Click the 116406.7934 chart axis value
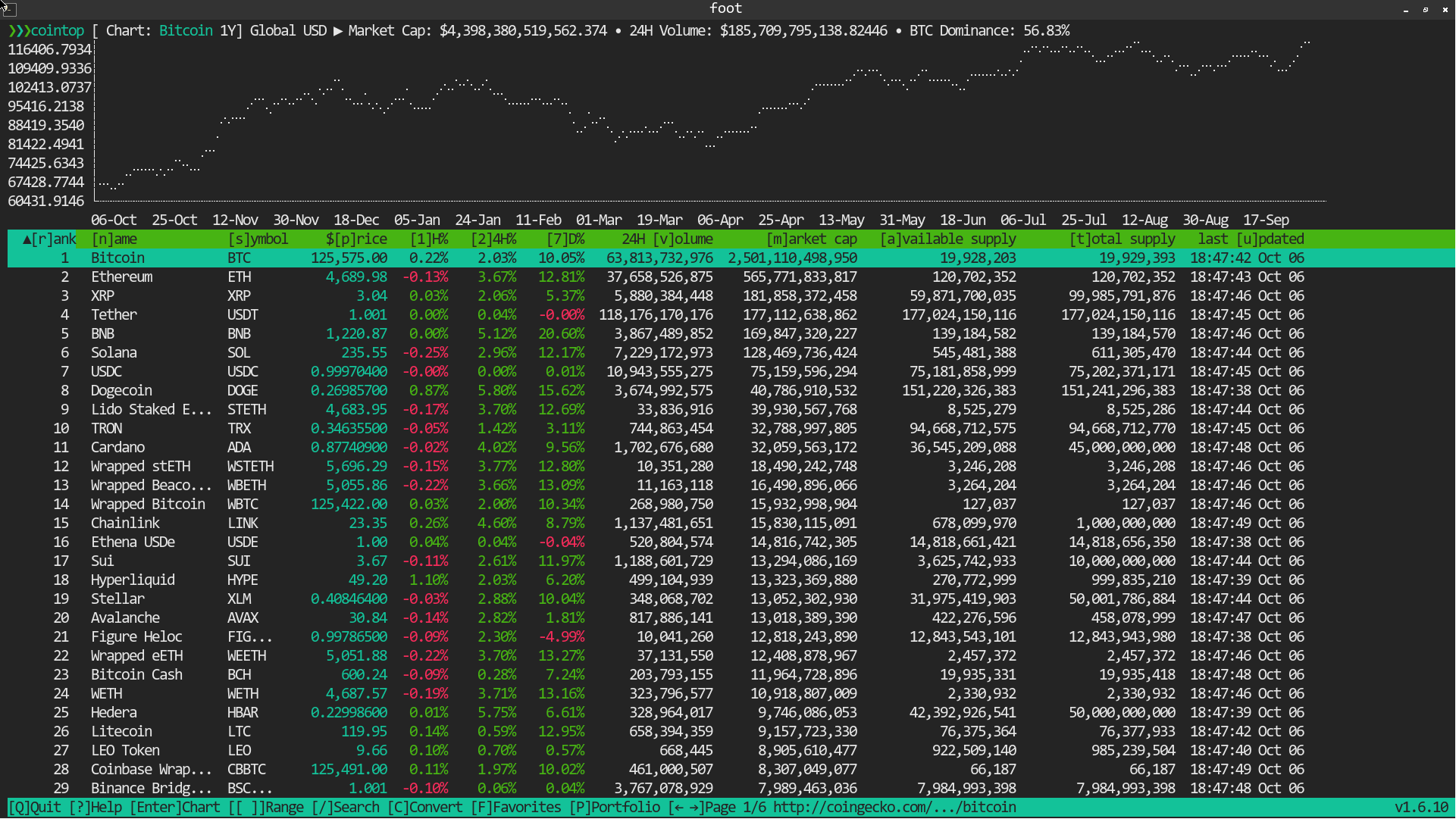 (49, 50)
